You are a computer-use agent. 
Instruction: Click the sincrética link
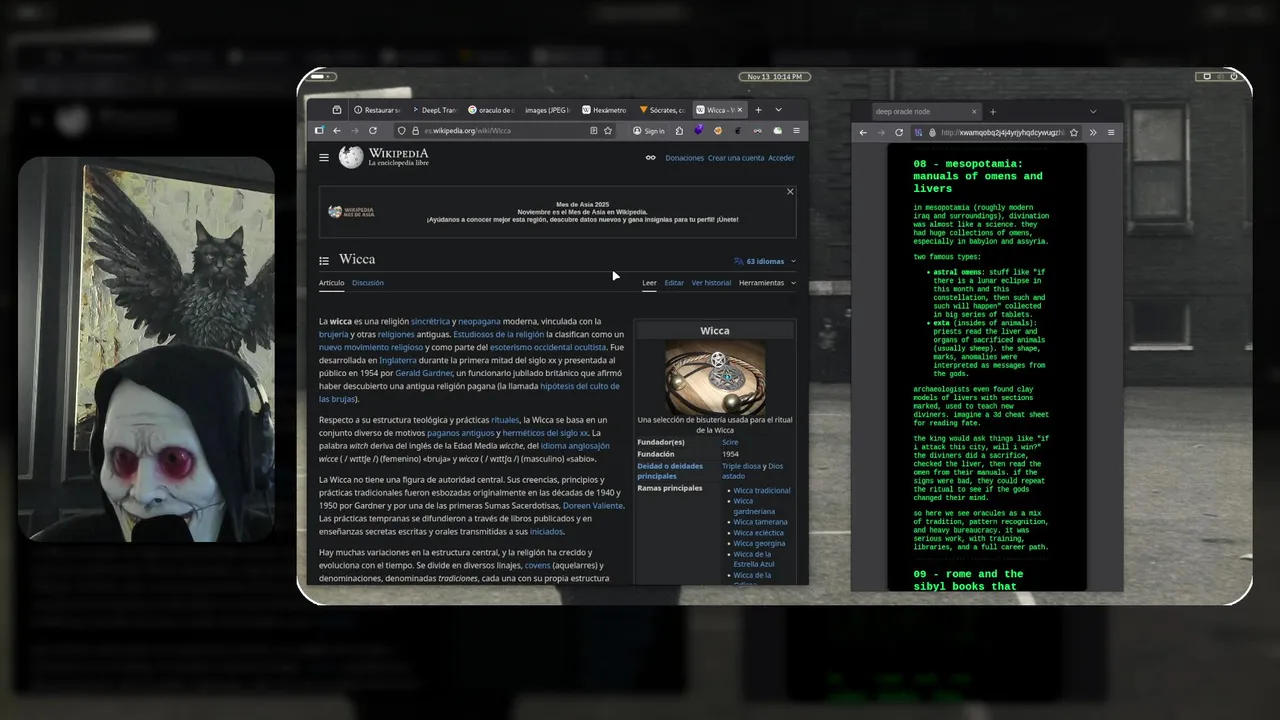click(430, 322)
